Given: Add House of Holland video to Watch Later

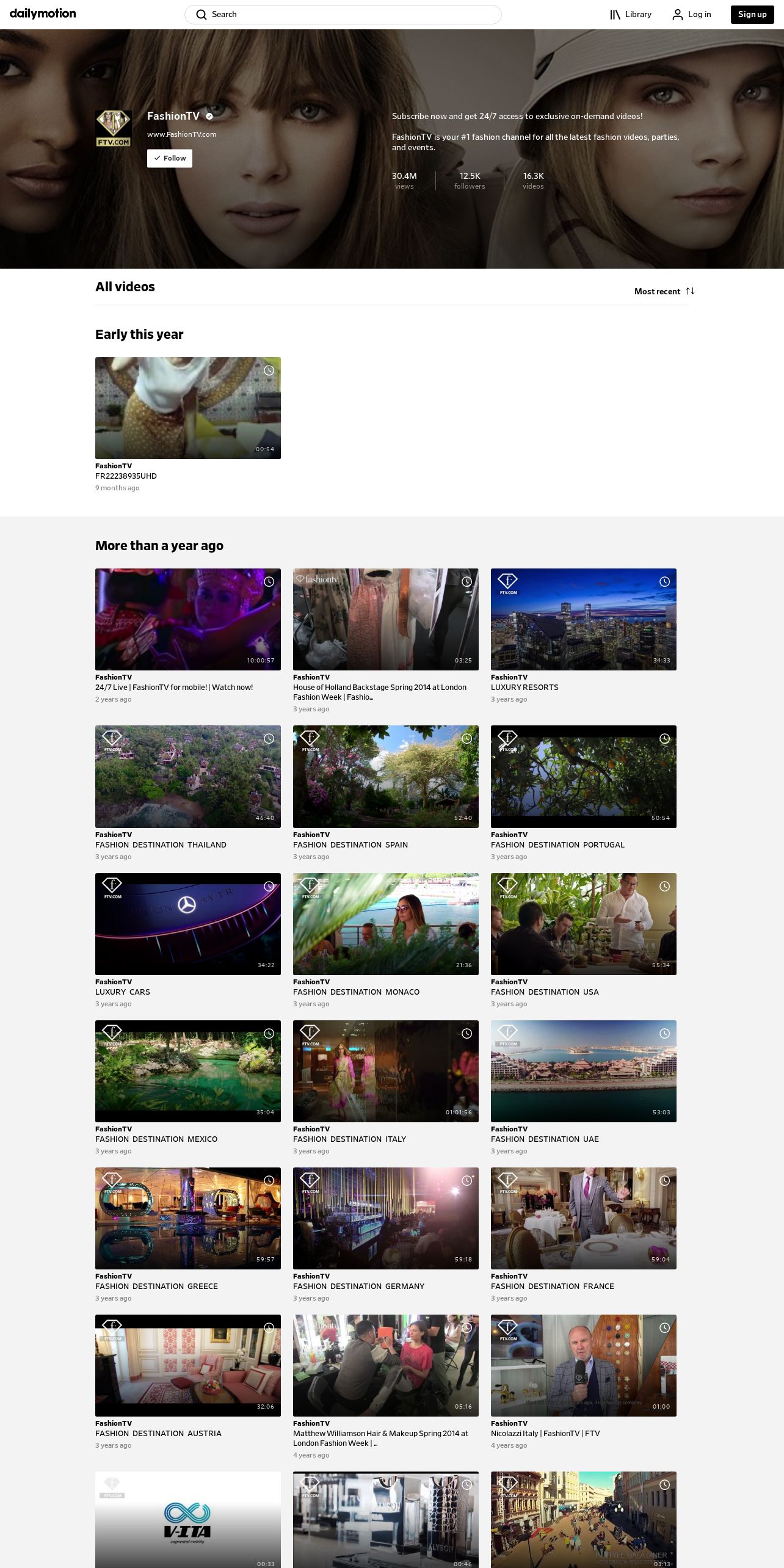Looking at the screenshot, I should pos(466,582).
